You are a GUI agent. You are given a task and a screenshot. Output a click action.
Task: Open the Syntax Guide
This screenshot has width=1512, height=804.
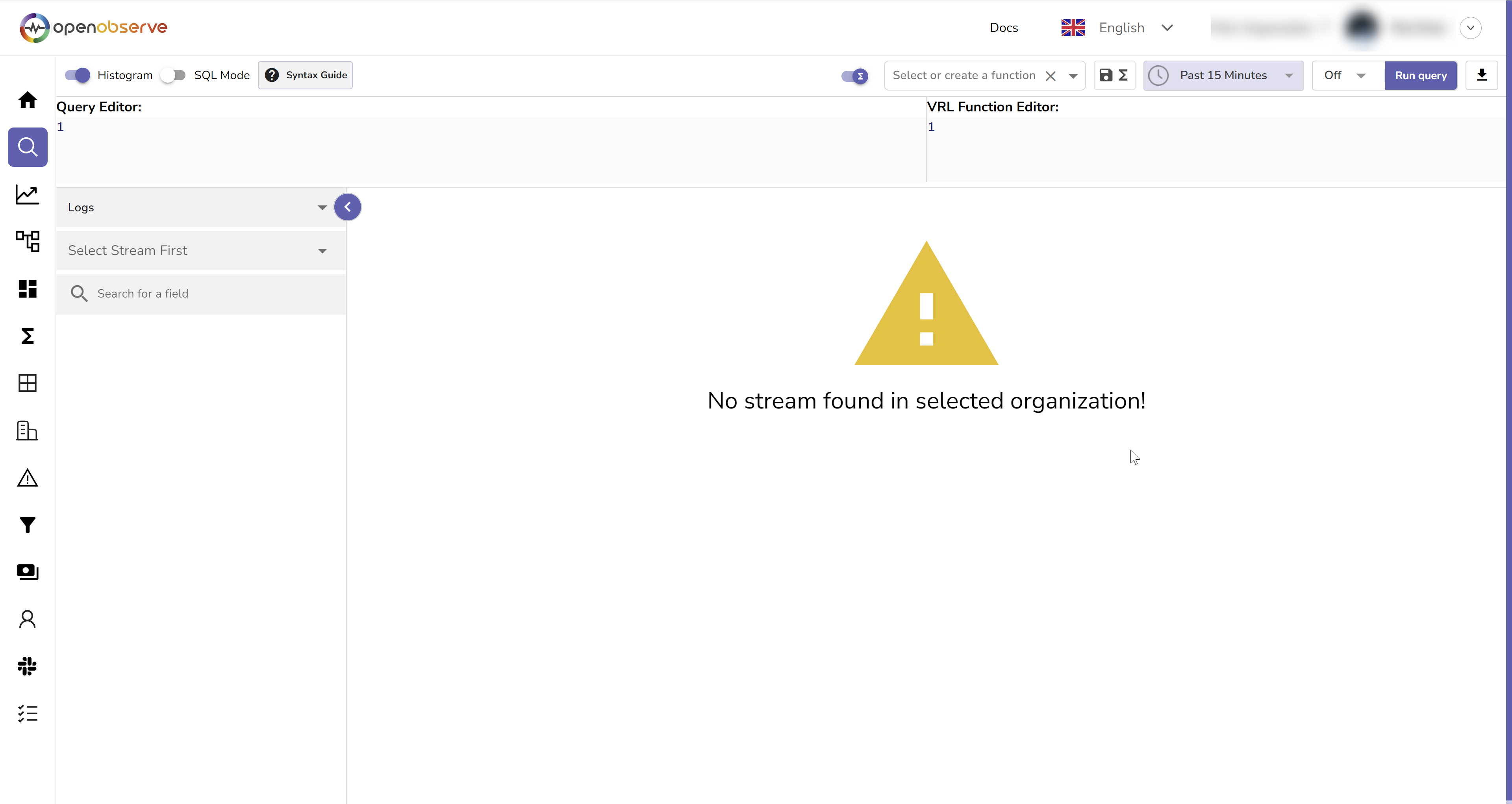[305, 75]
